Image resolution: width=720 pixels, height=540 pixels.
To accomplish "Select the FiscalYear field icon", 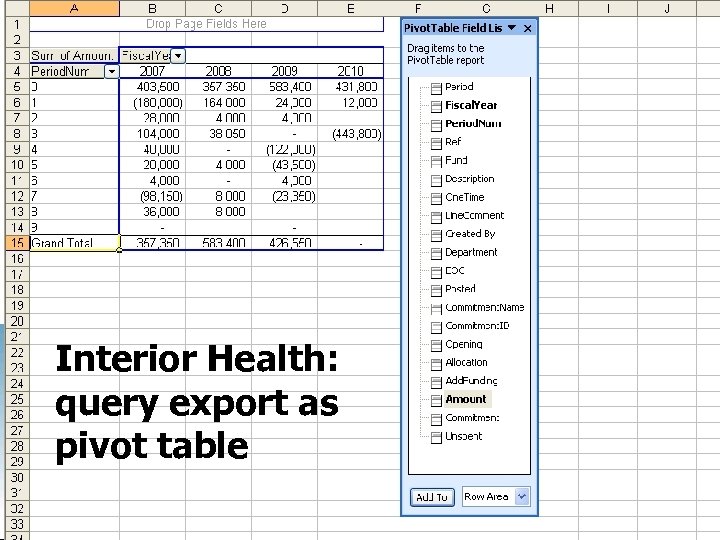I will (x=436, y=107).
